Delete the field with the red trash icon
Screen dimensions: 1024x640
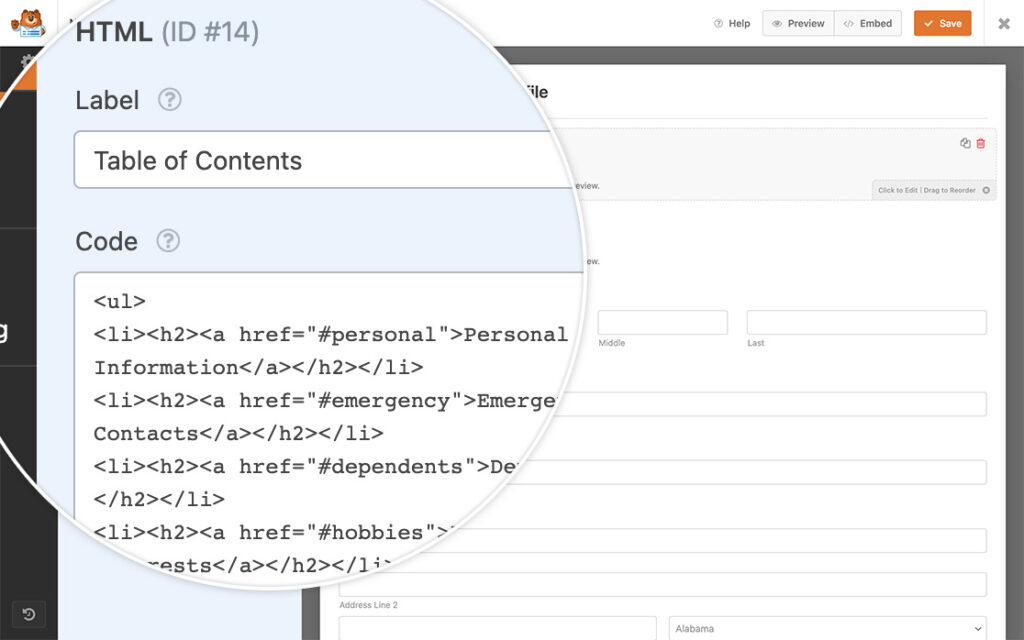tap(981, 143)
